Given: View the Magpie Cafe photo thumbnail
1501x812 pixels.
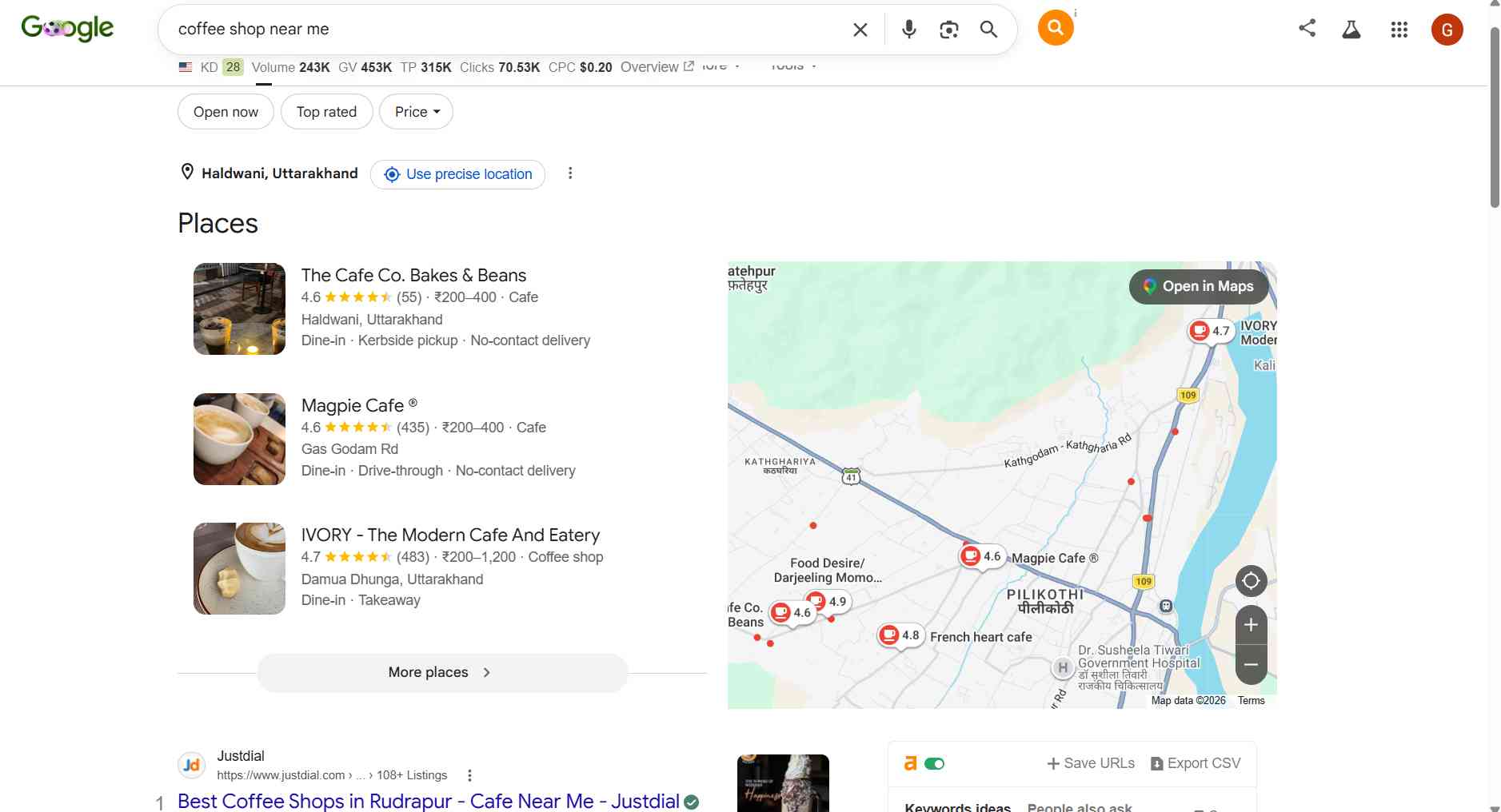Looking at the screenshot, I should click(x=239, y=439).
